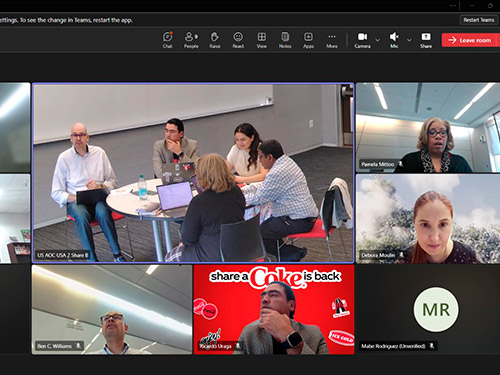Toggle the Camera on or off

click(362, 40)
